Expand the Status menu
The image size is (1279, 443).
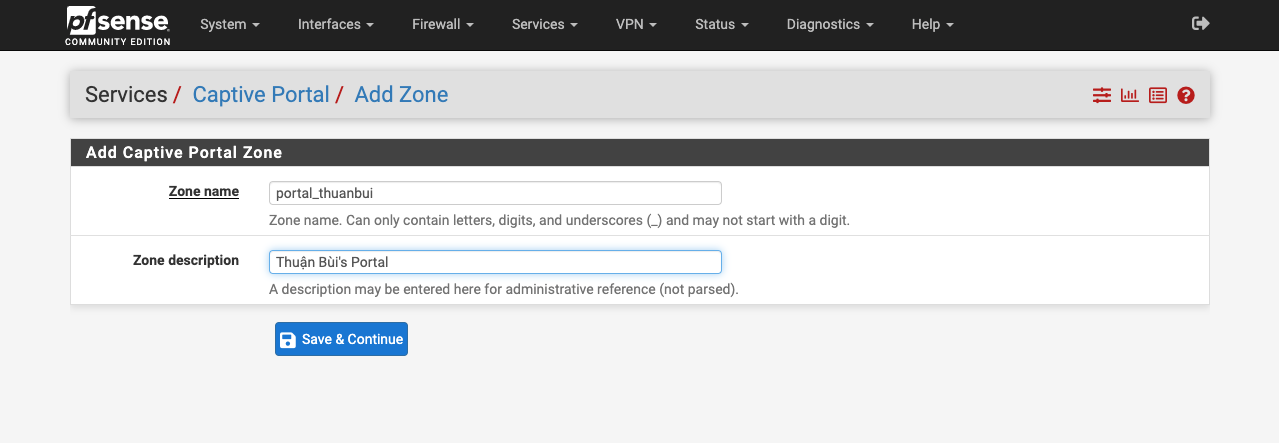(721, 24)
